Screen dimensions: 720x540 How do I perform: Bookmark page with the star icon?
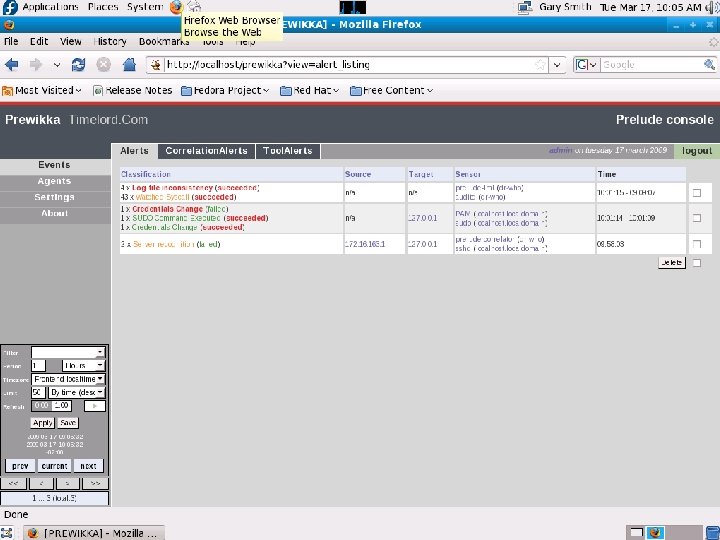(541, 65)
